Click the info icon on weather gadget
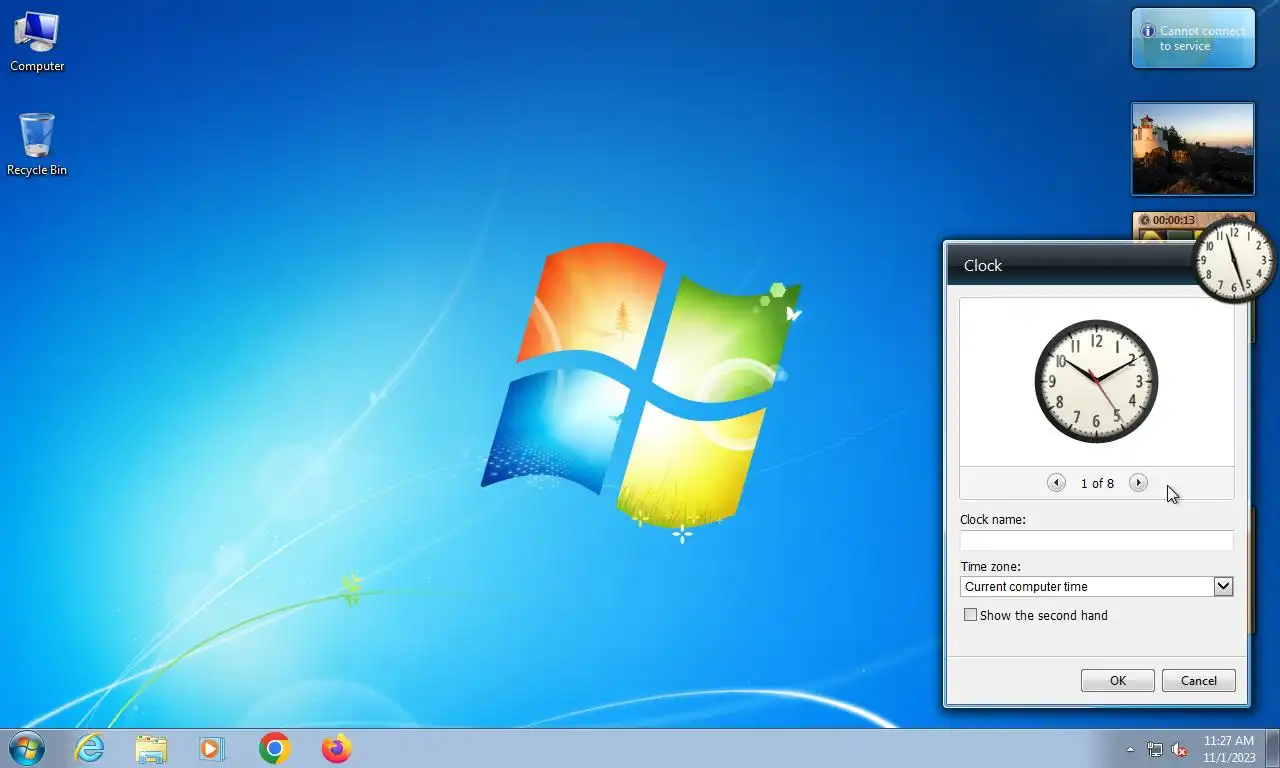1280x768 pixels. click(1148, 31)
